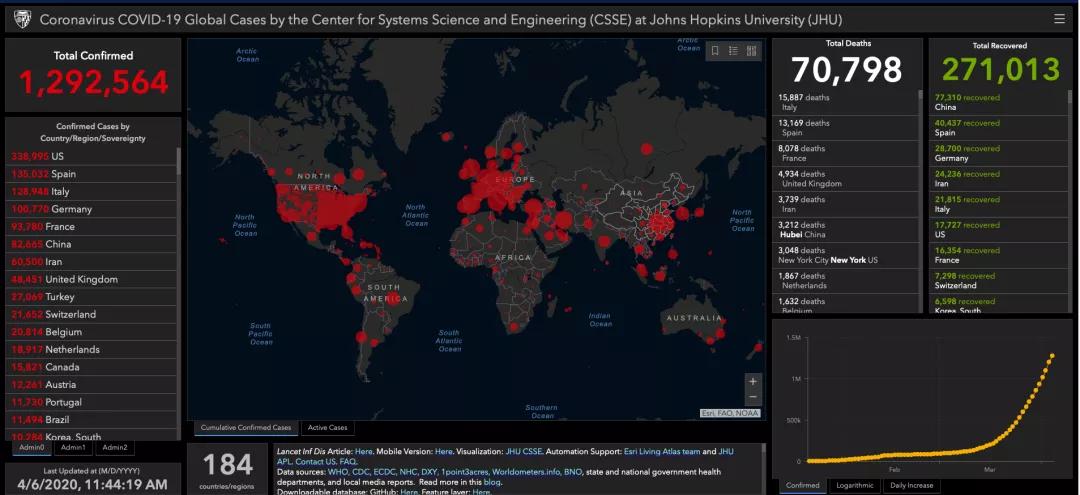Select Netherlands in confirmed cases list
1080x495 pixels.
(90, 350)
